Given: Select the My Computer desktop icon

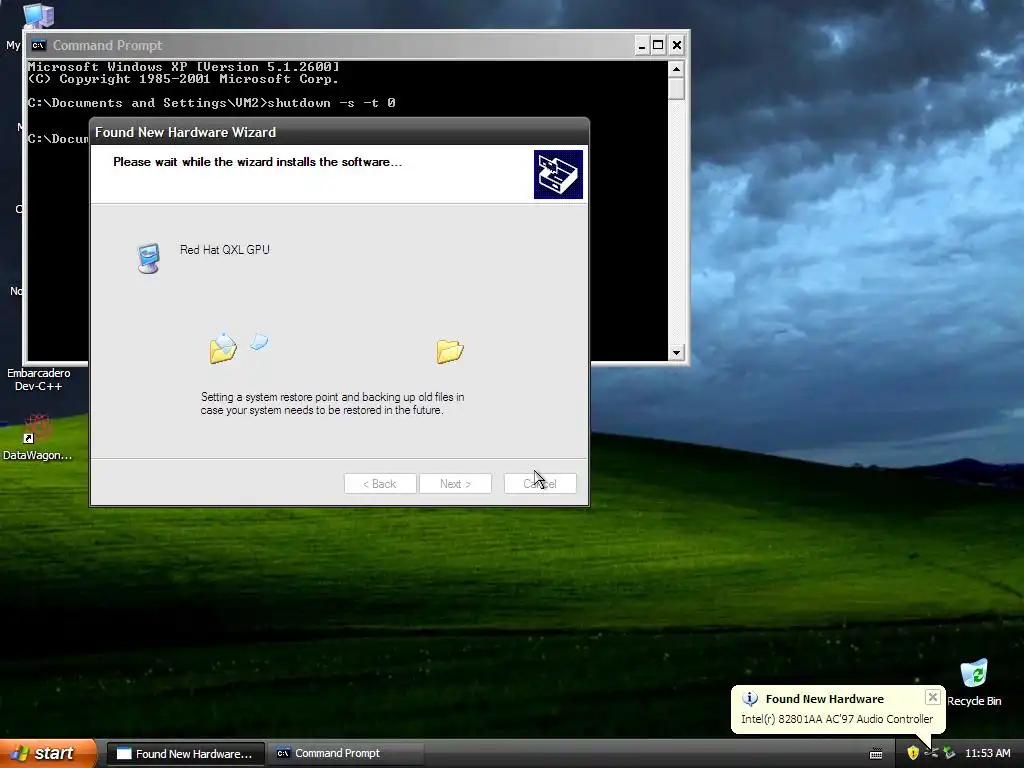Looking at the screenshot, I should point(38,16).
